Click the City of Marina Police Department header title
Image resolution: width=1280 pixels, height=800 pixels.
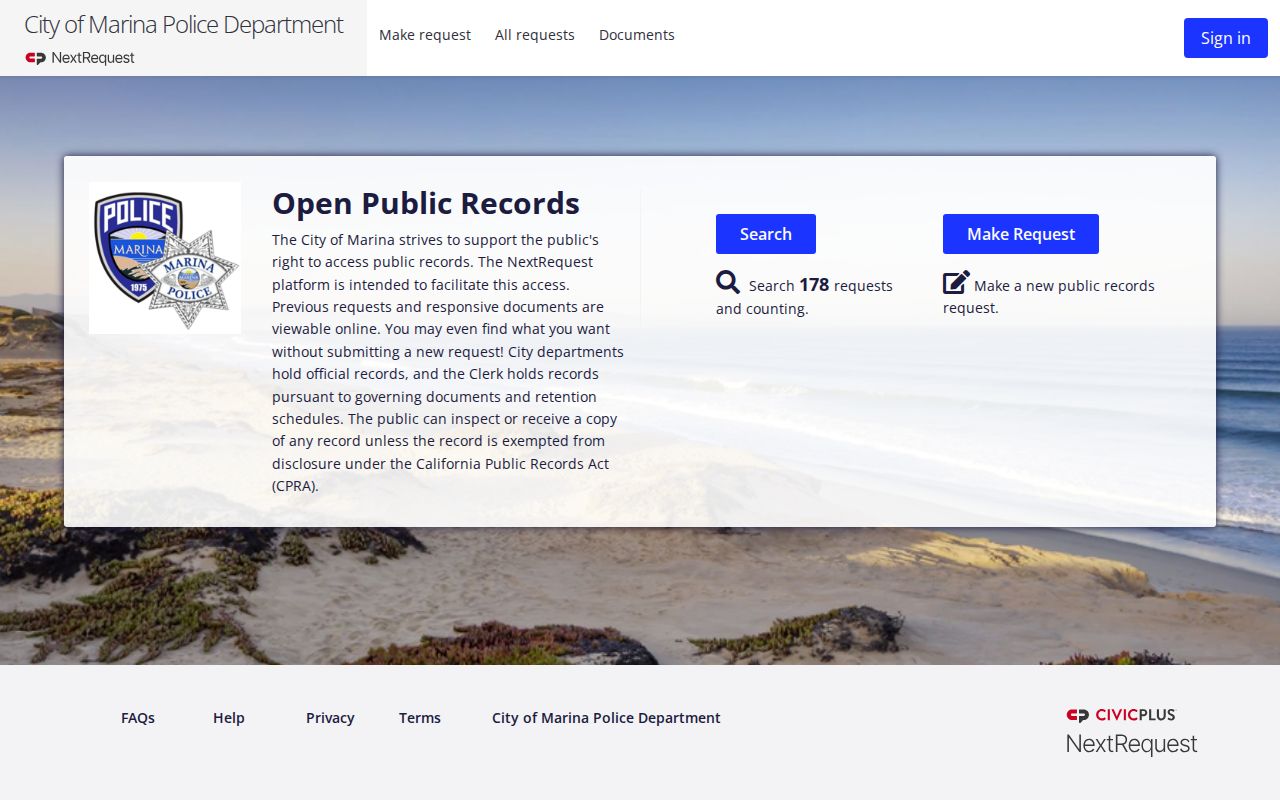pos(184,25)
